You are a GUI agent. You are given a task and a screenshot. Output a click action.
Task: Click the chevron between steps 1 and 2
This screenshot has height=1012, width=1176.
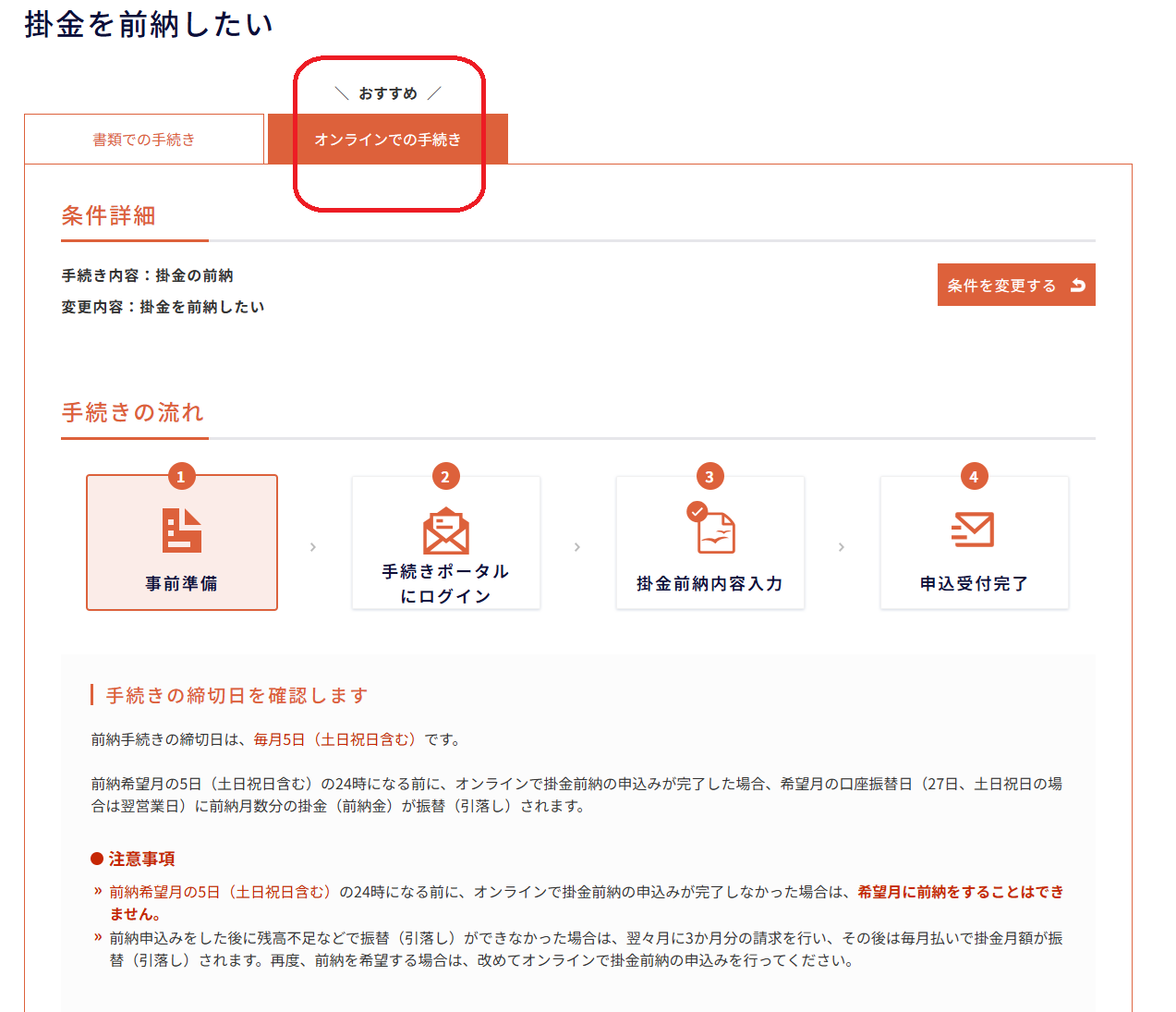click(313, 547)
